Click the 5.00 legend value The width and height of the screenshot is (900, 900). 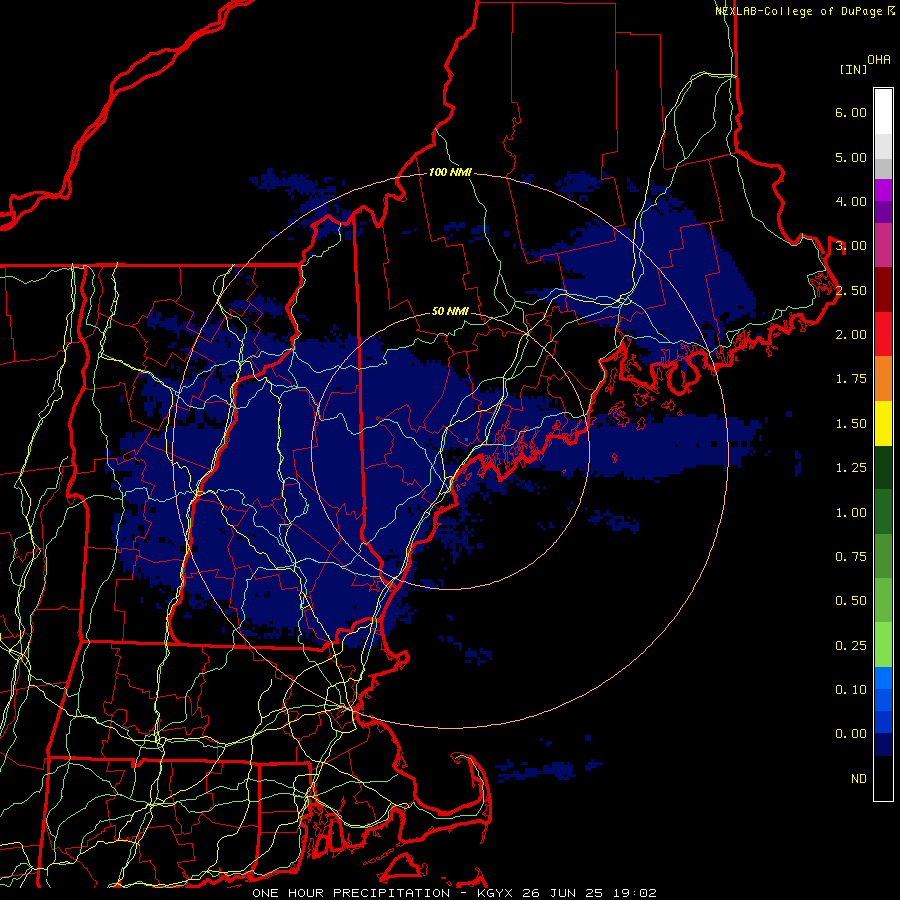(x=851, y=157)
